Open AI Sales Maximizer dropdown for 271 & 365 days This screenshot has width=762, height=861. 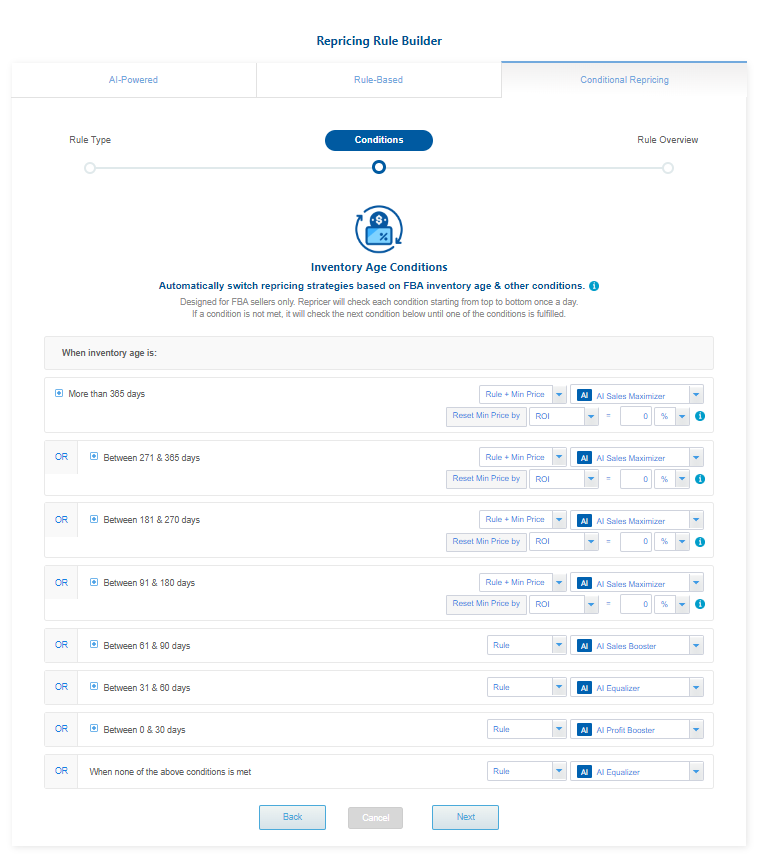637,457
